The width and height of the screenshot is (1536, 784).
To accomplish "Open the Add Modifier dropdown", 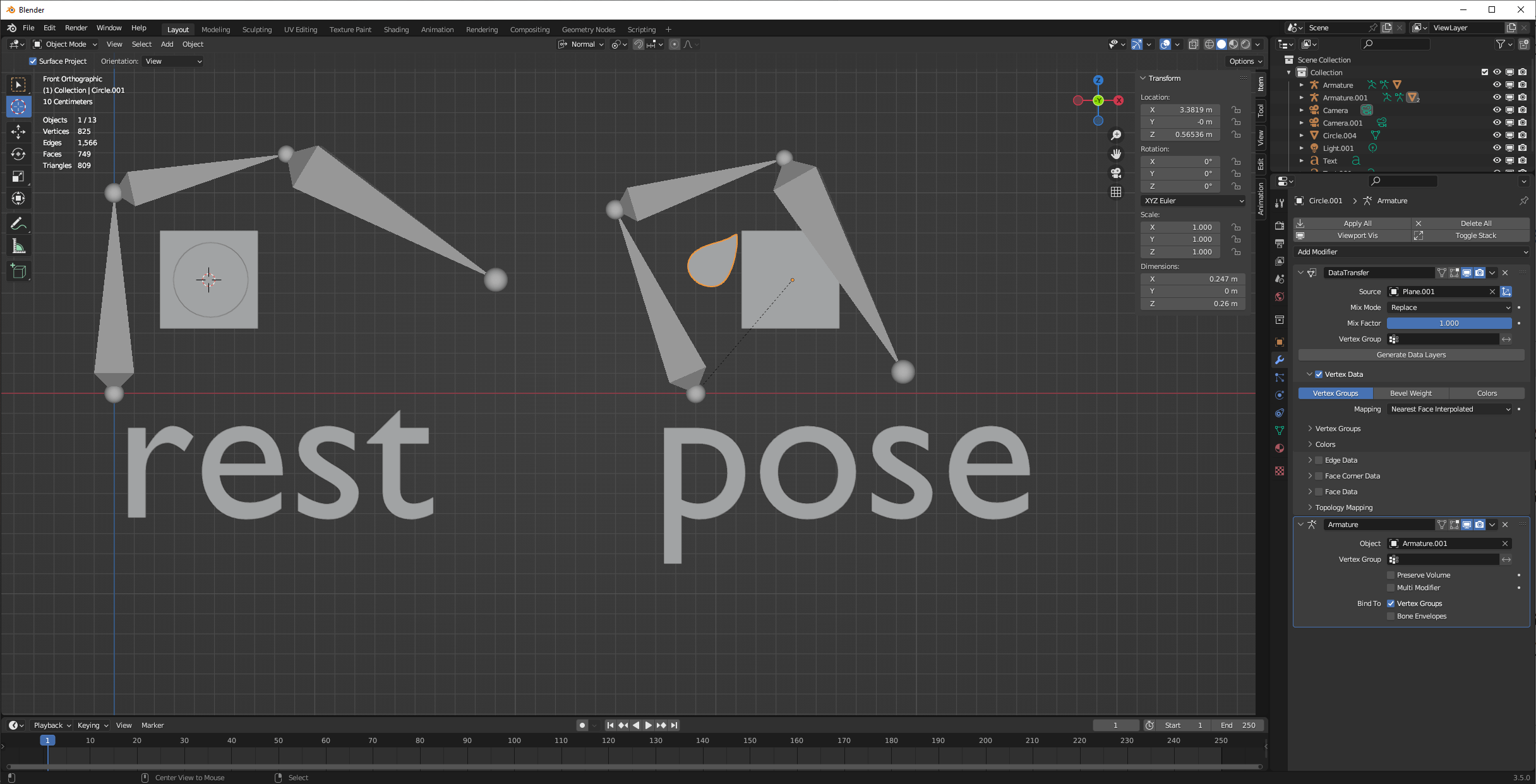I will pos(1411,252).
